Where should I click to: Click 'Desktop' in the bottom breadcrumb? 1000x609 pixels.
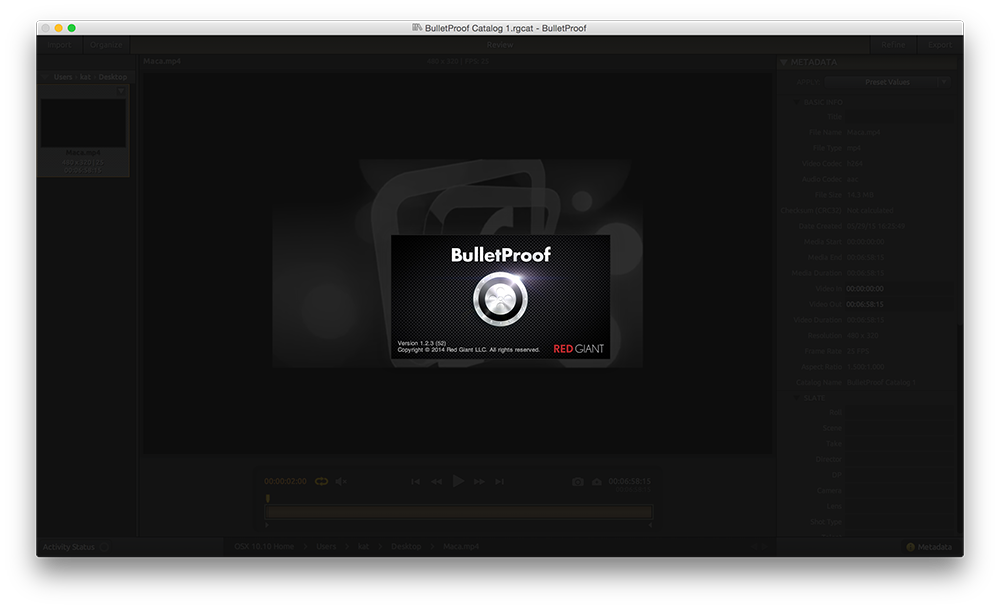click(x=406, y=547)
